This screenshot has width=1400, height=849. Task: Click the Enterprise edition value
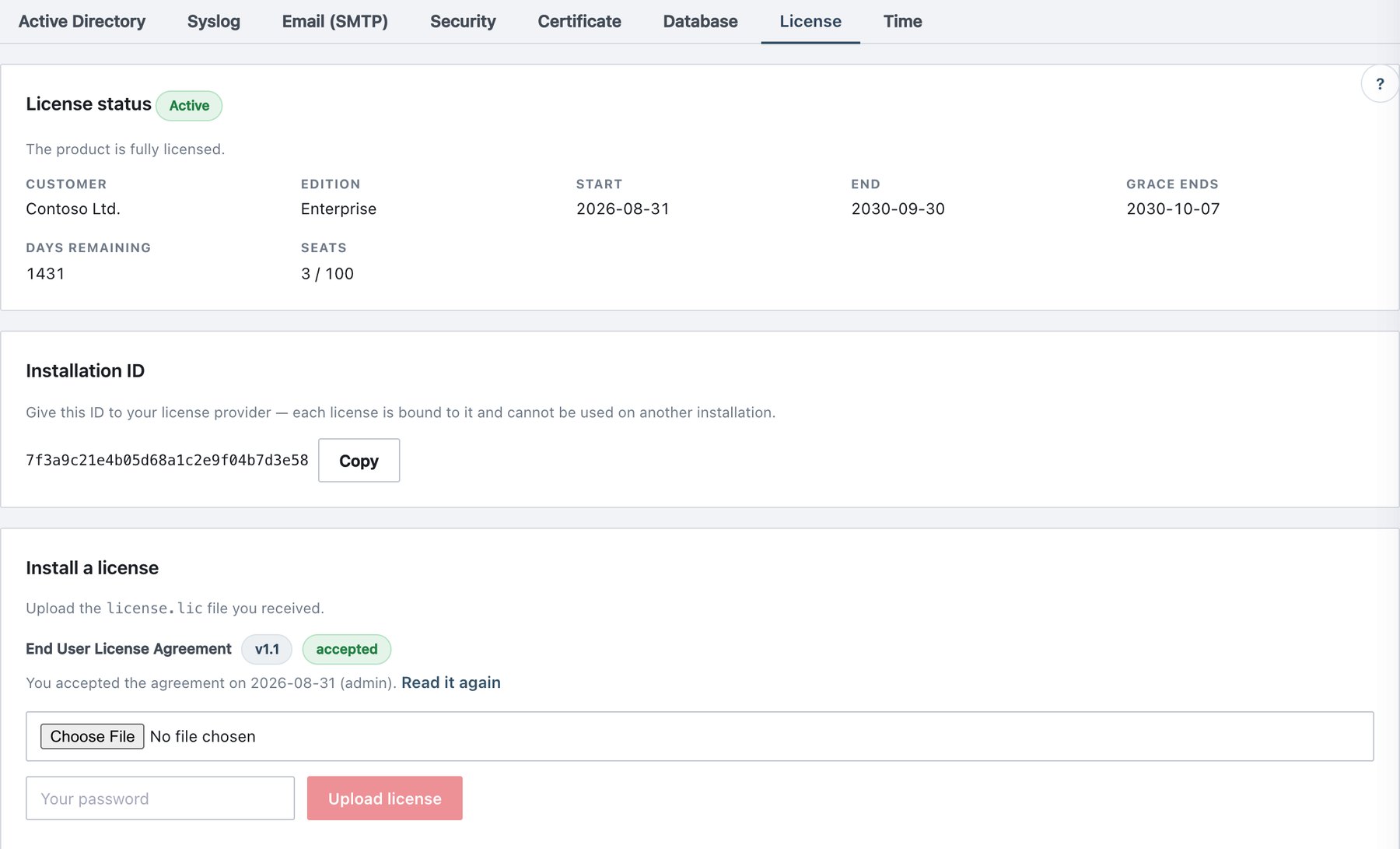(x=338, y=209)
